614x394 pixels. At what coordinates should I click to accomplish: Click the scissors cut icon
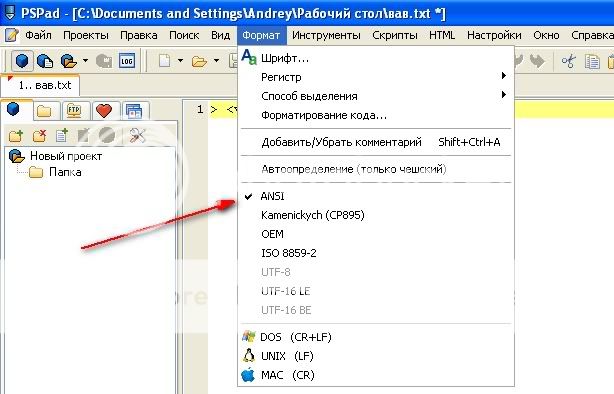click(568, 61)
